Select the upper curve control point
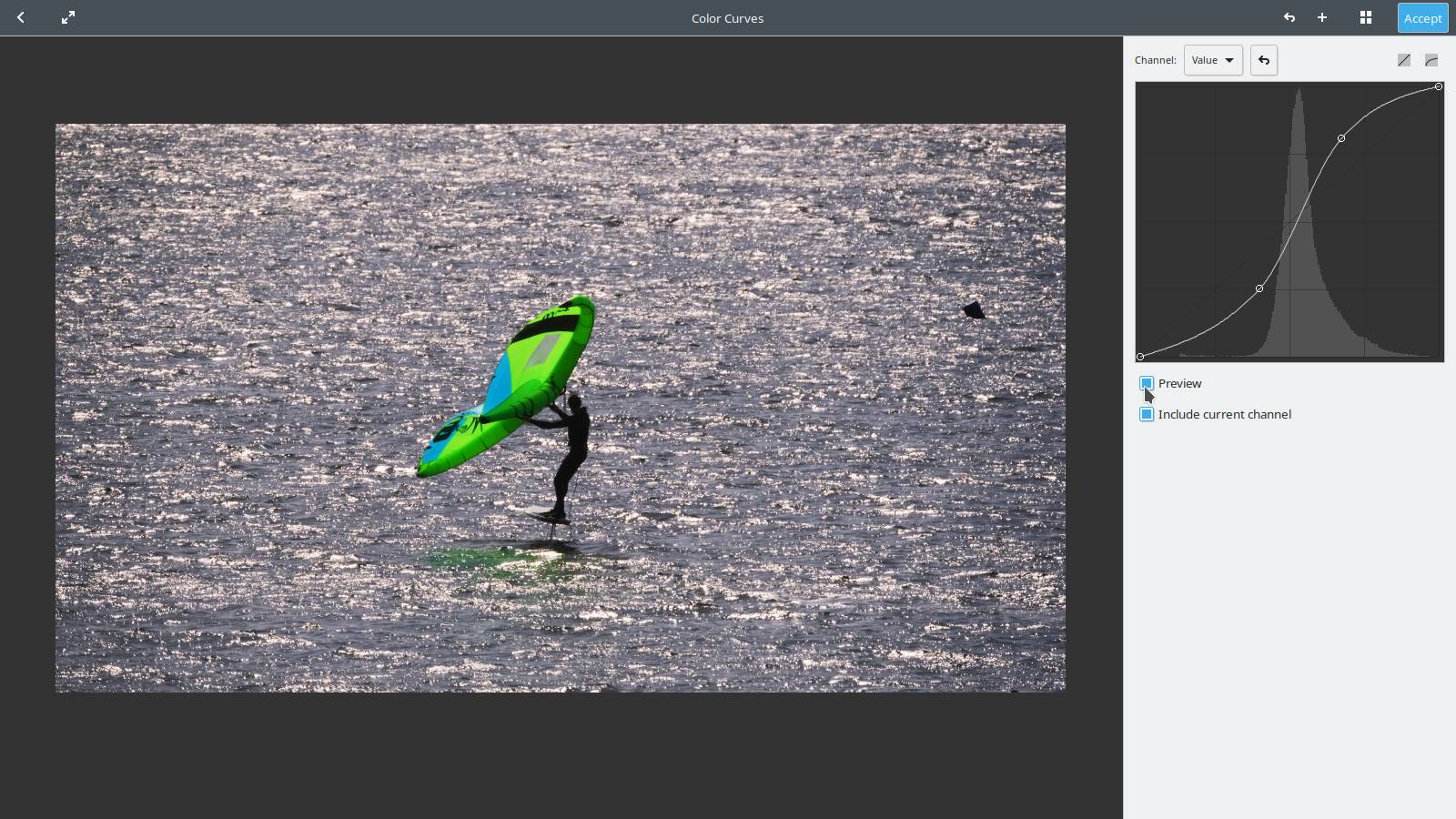The width and height of the screenshot is (1456, 819). coord(1341,138)
